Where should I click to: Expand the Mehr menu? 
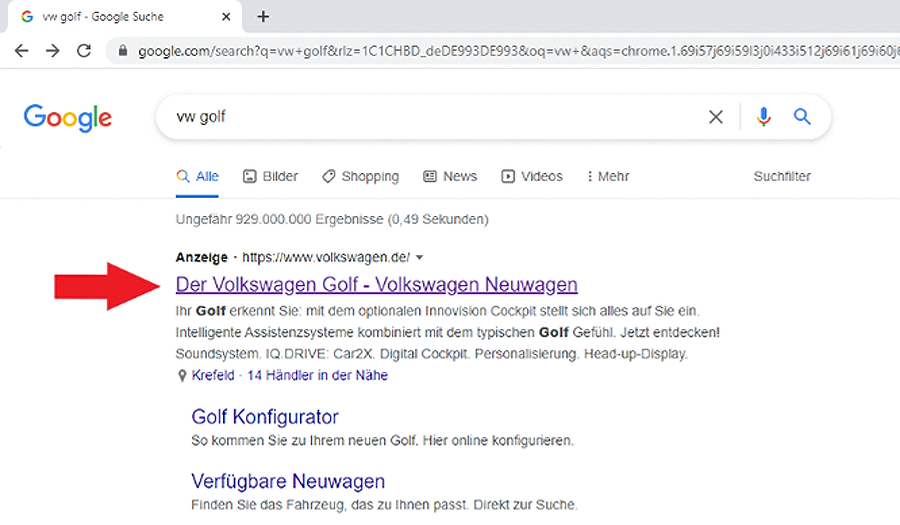[x=608, y=177]
